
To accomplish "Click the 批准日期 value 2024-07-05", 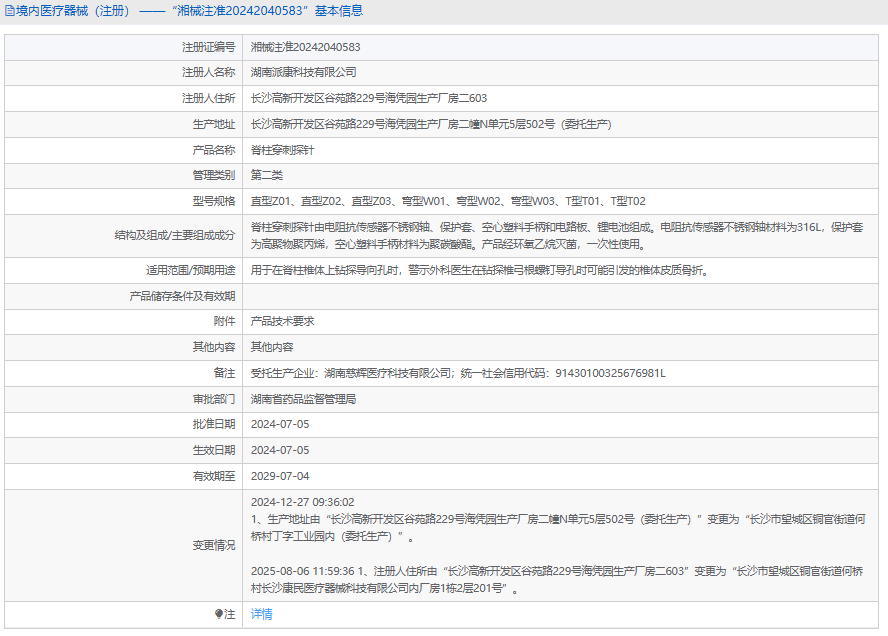I will (280, 424).
